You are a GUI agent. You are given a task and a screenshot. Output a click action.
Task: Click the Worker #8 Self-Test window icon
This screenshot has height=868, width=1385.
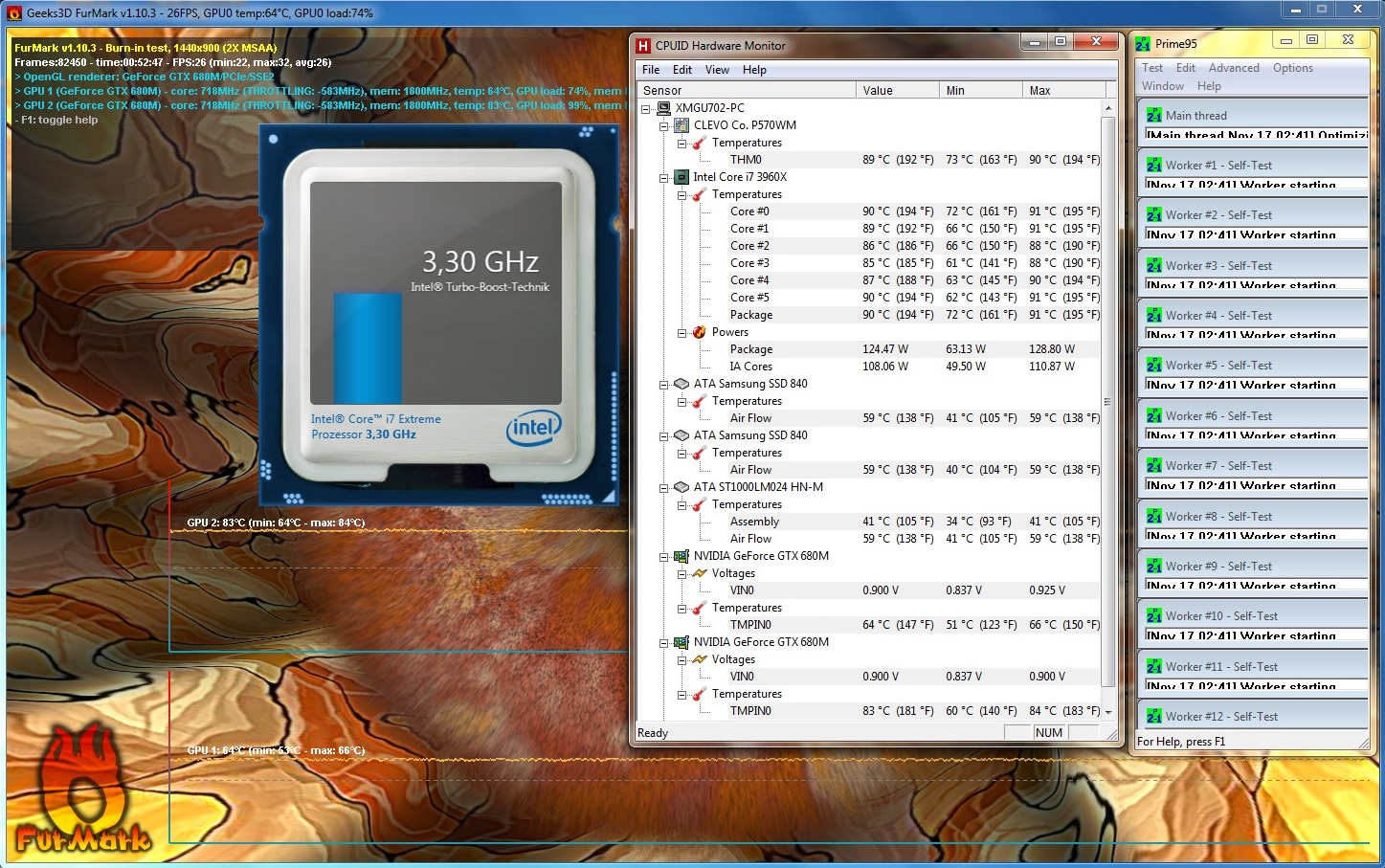click(x=1154, y=516)
